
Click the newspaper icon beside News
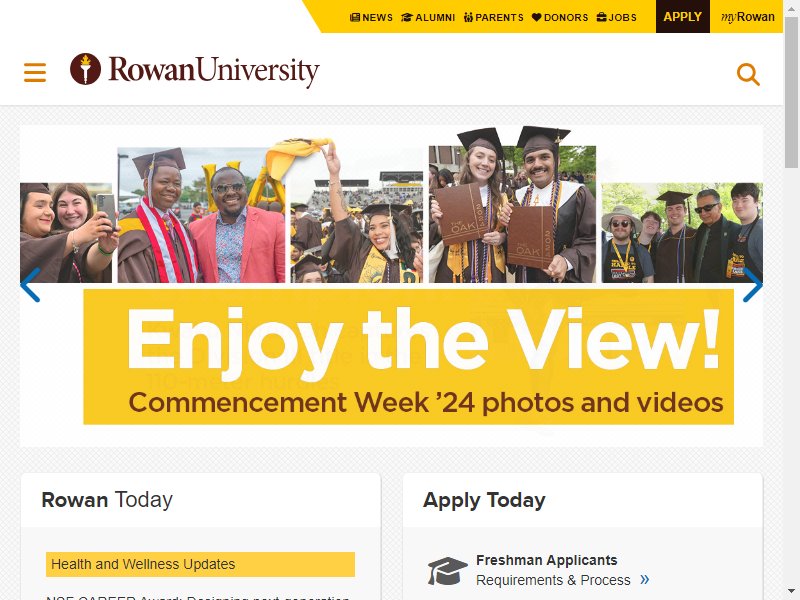pos(355,17)
